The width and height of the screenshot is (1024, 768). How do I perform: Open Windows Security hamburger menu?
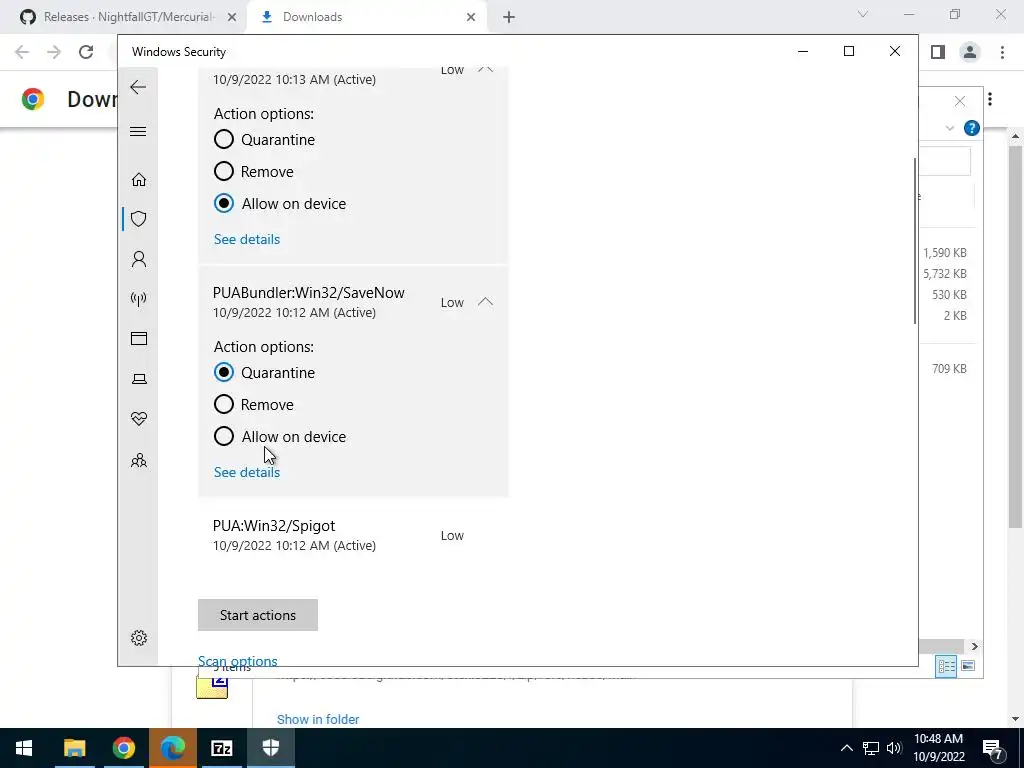[138, 131]
